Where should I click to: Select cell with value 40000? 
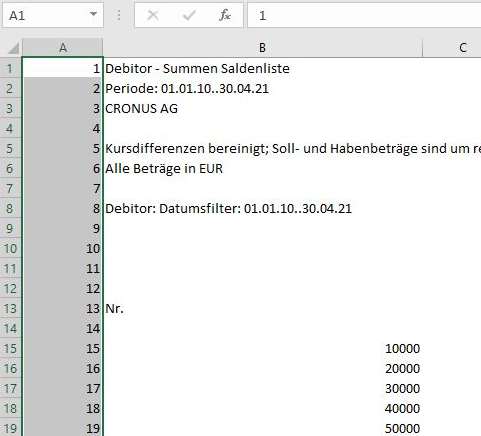263,408
